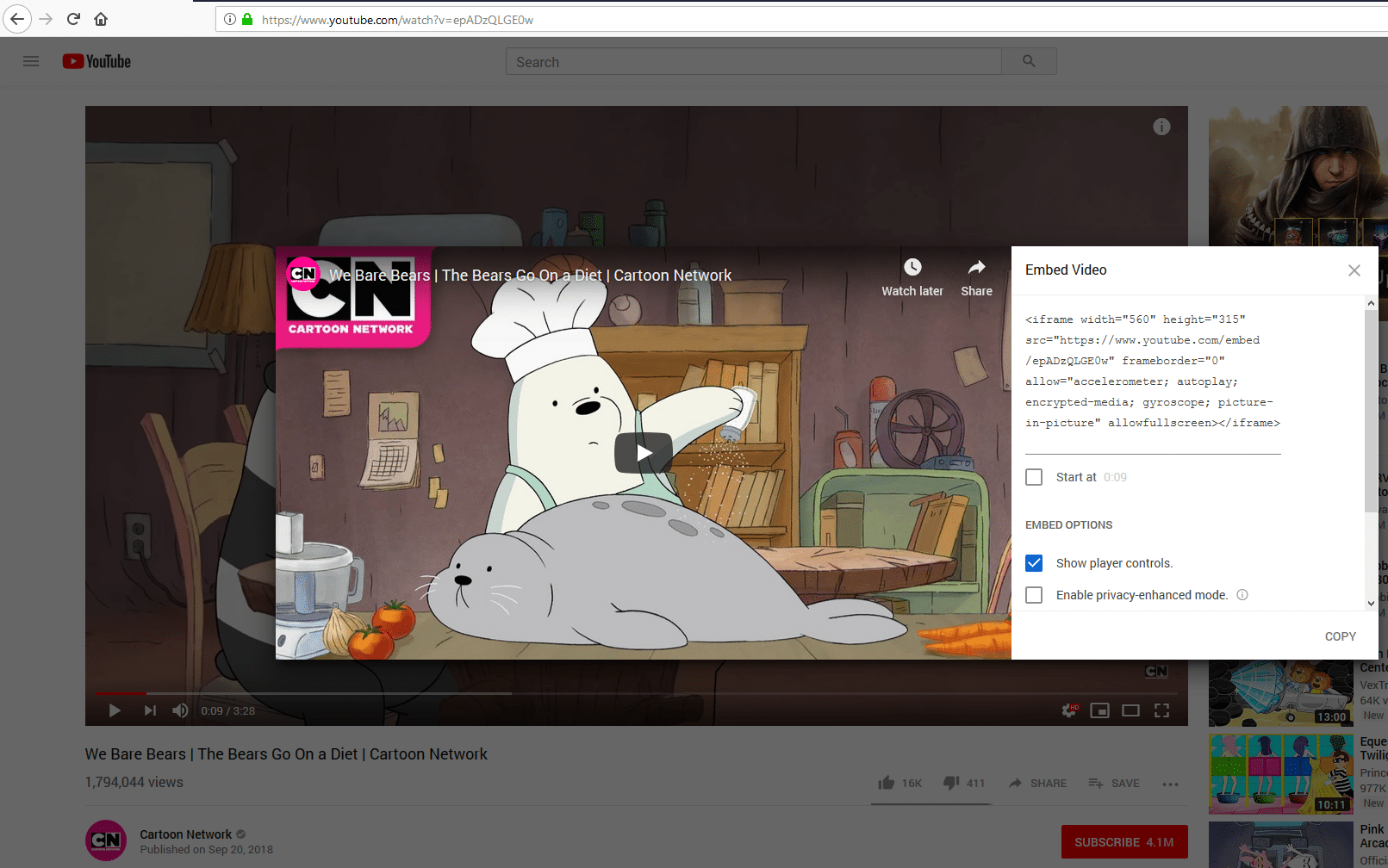
Task: Go forward using the browser forward arrow
Action: pyautogui.click(x=46, y=18)
